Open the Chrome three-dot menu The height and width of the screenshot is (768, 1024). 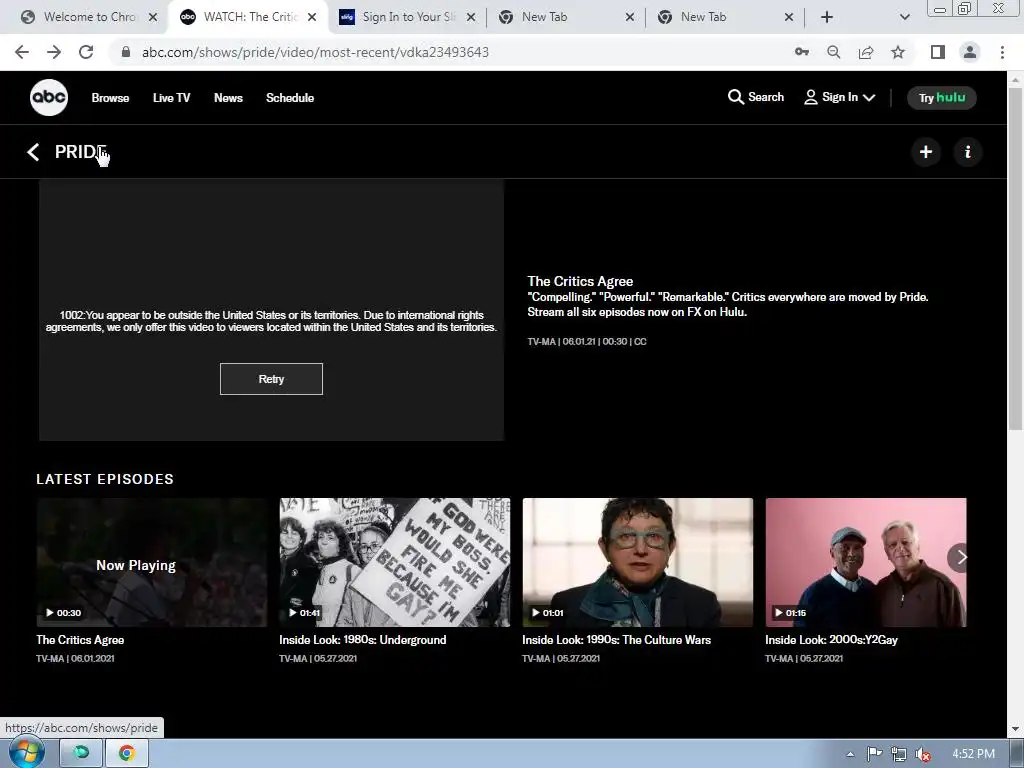[x=1002, y=52]
